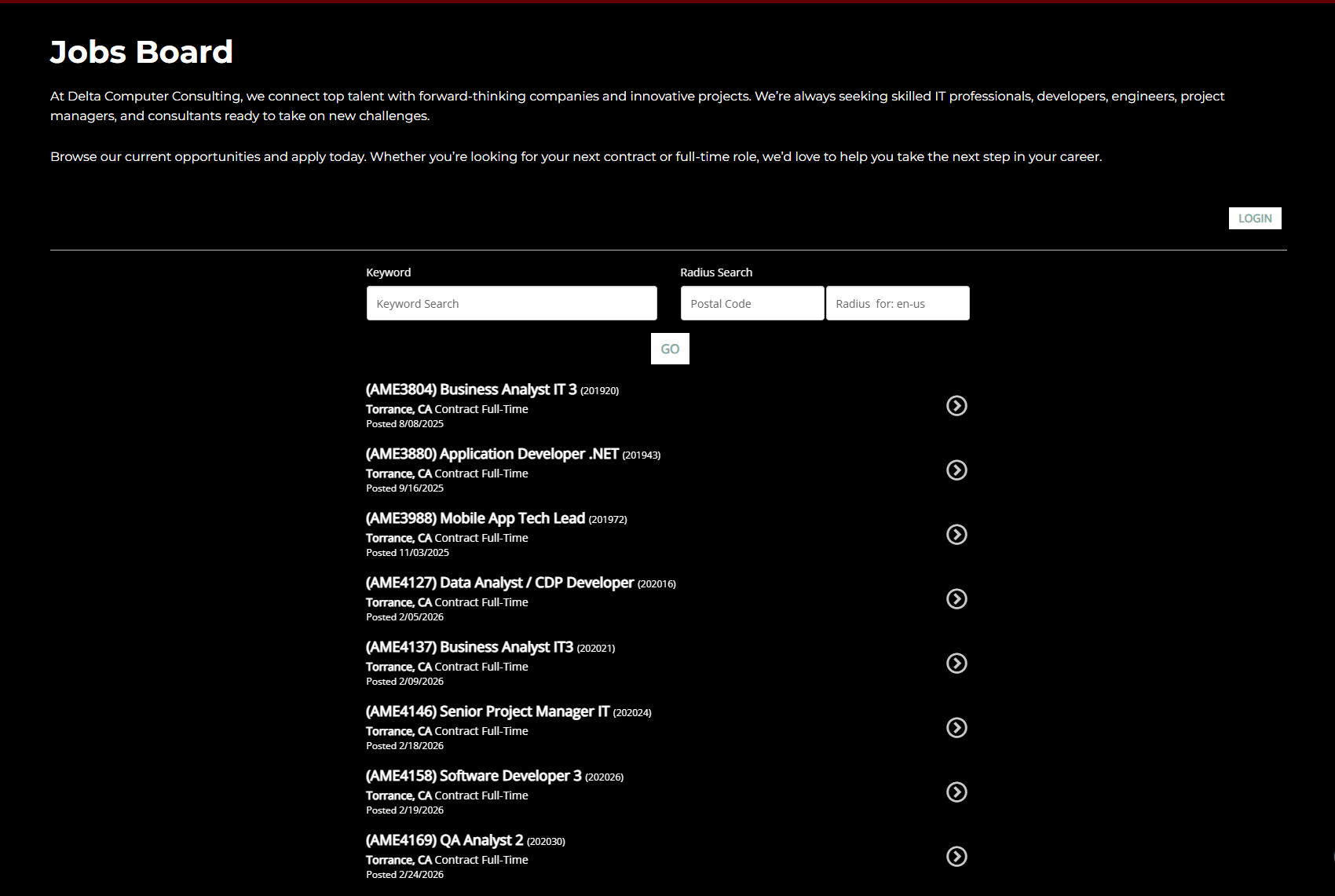1335x896 pixels.
Task: Click the Postal Code input field
Action: pos(752,303)
